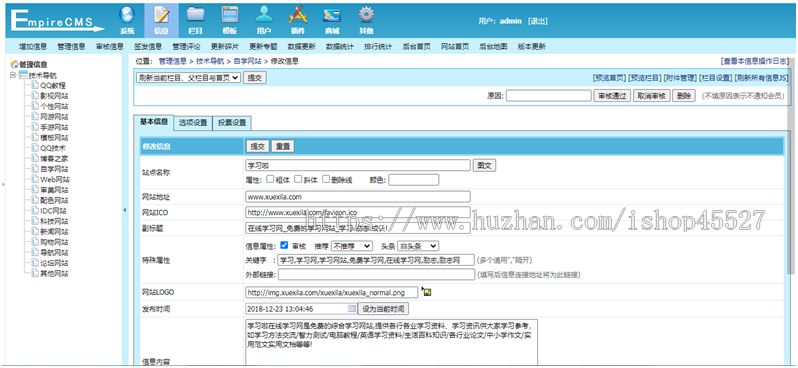Open the 附件管理 link
This screenshot has height=368, width=798.
tap(680, 78)
